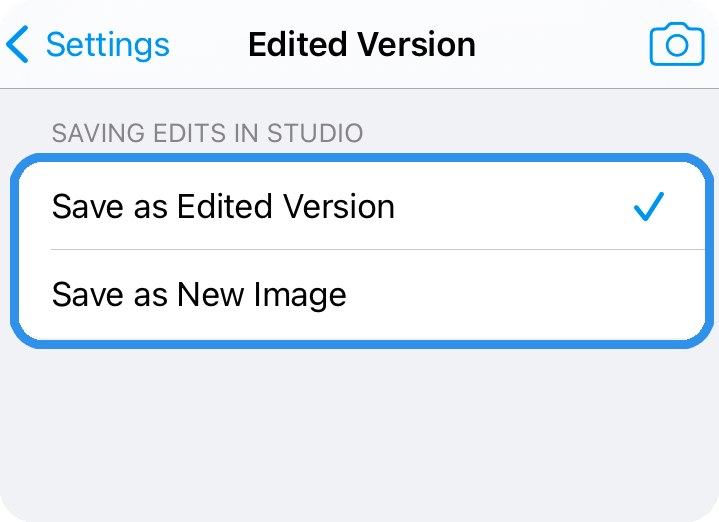719x522 pixels.
Task: Click the word Settings in blue
Action: (108, 44)
